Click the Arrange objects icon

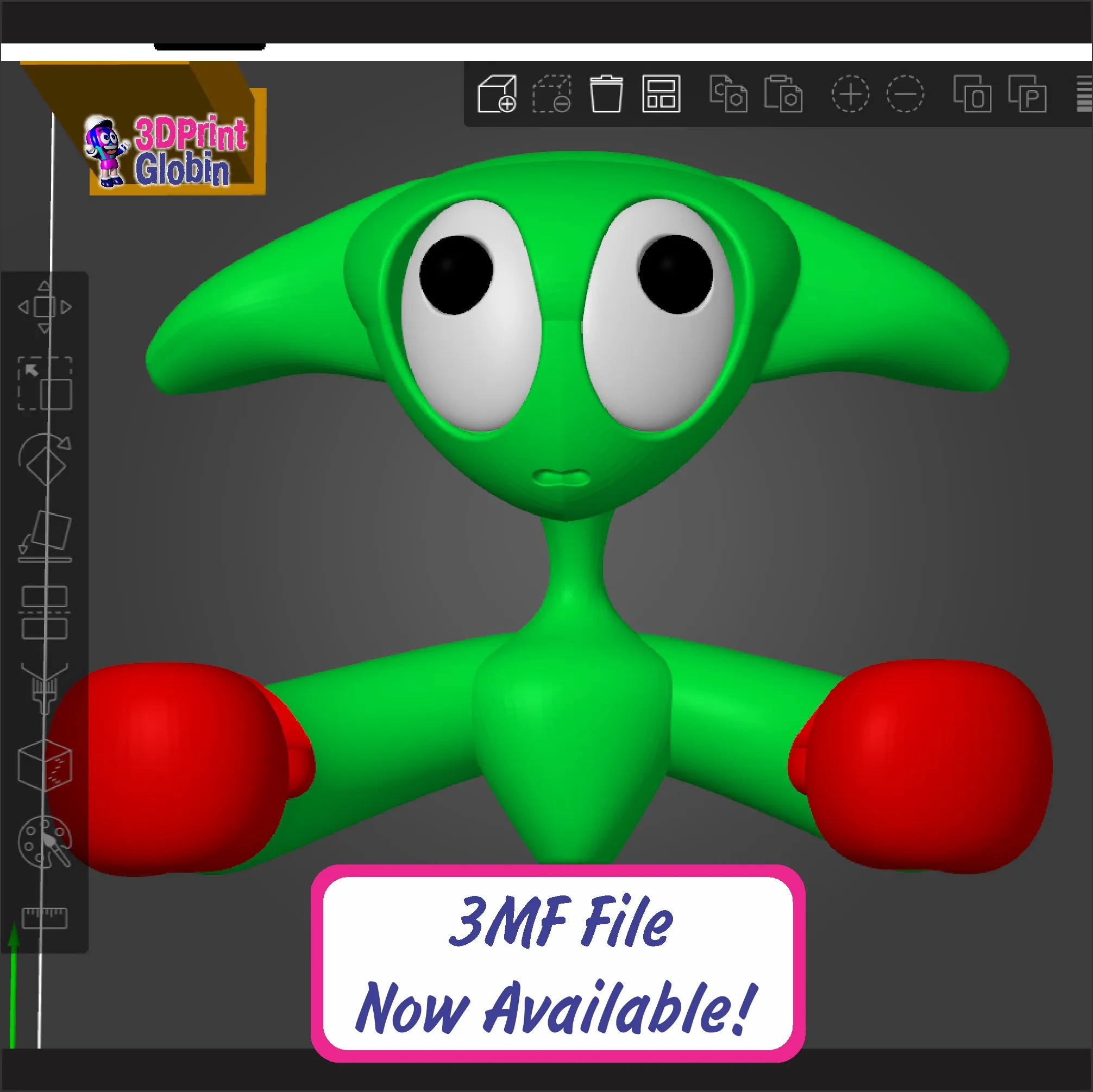tap(661, 93)
